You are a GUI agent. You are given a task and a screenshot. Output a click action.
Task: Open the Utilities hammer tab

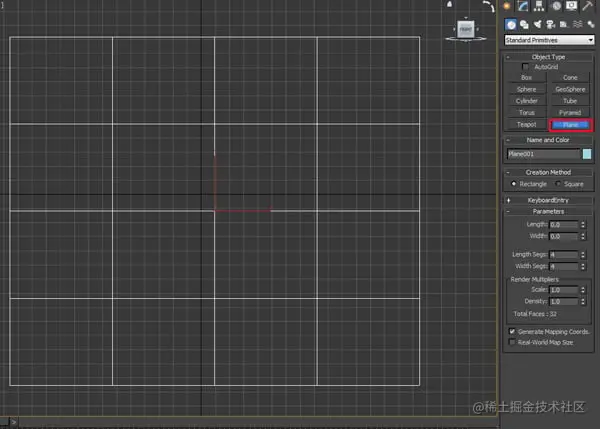(587, 6)
